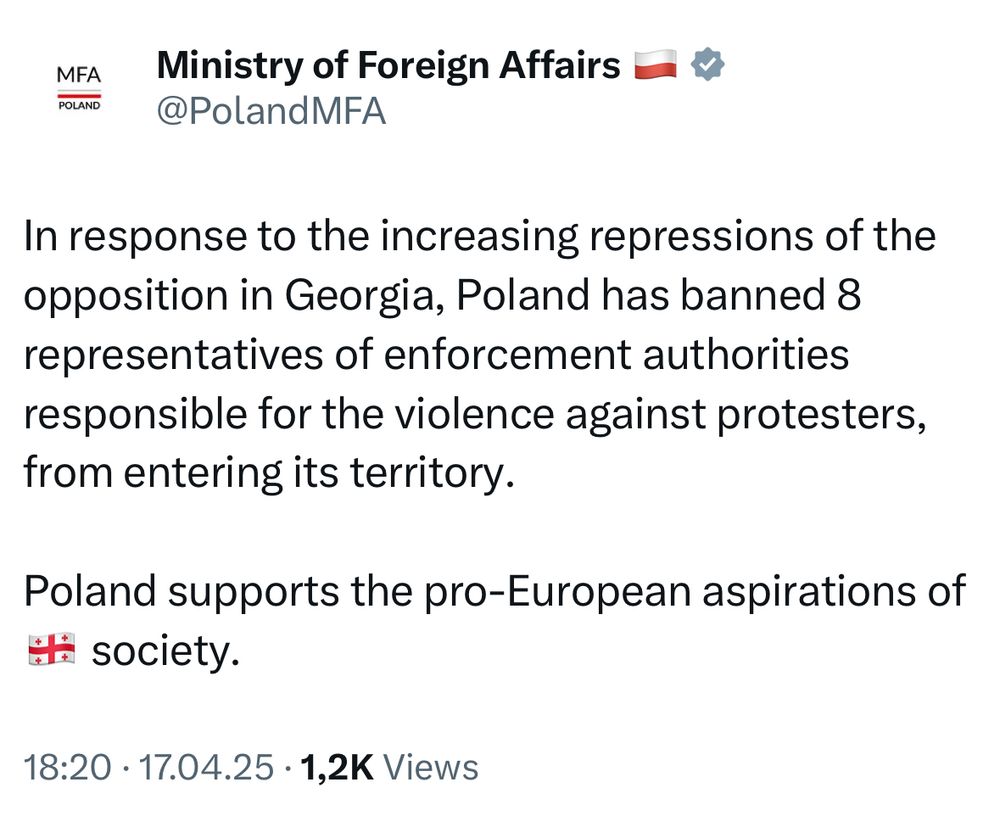Click the 'POLAND' text in the logo

[79, 106]
